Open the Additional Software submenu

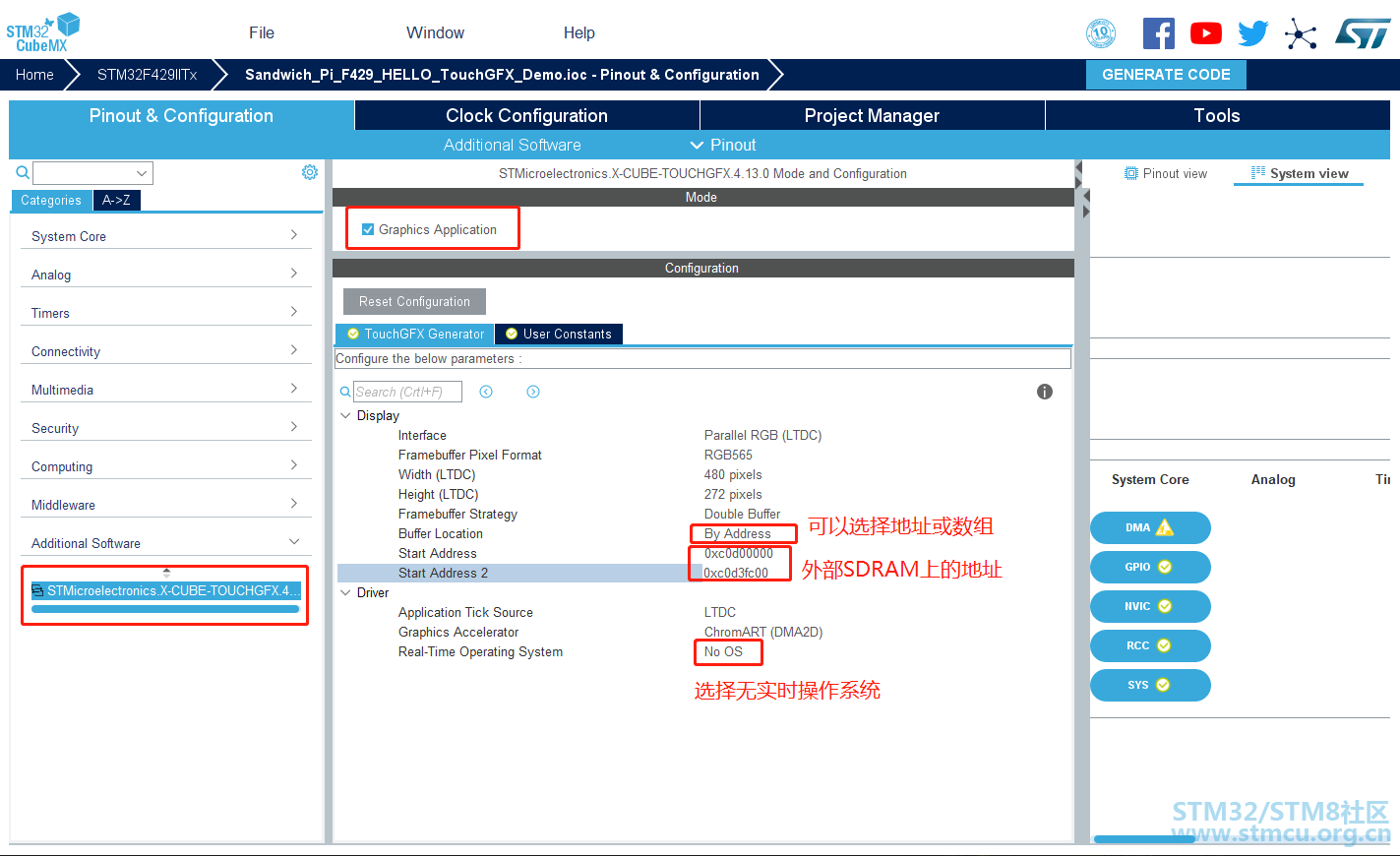512,145
